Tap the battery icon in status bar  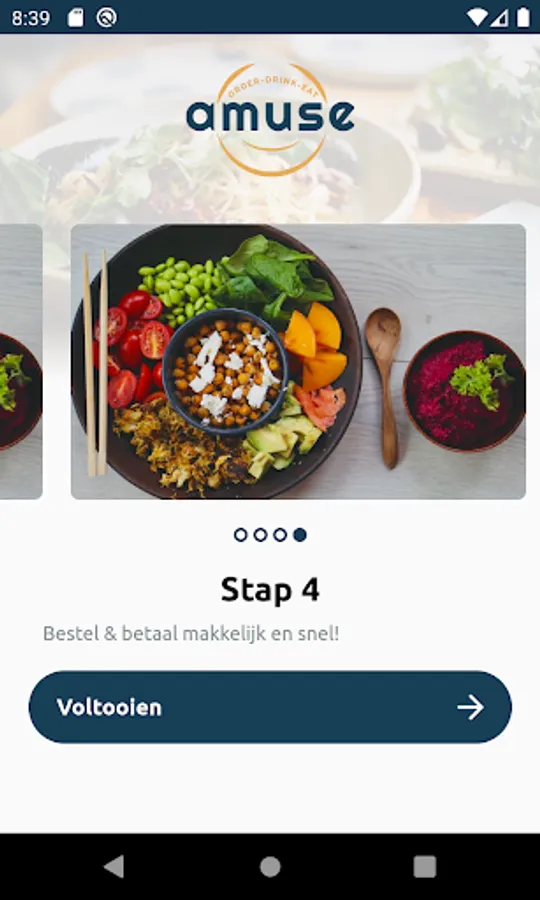click(x=523, y=17)
